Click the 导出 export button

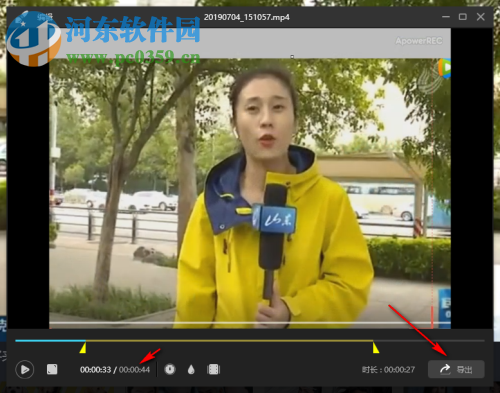(456, 369)
